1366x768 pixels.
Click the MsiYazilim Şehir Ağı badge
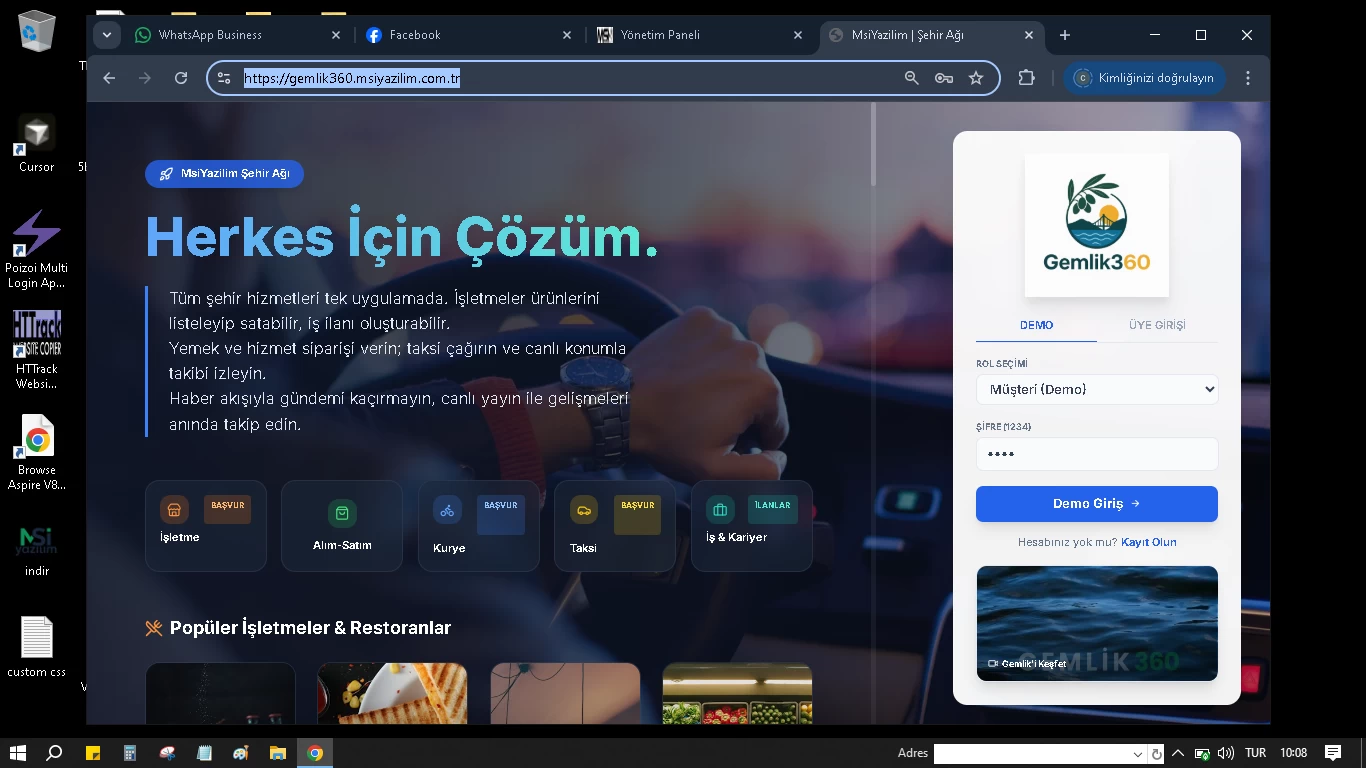(224, 173)
